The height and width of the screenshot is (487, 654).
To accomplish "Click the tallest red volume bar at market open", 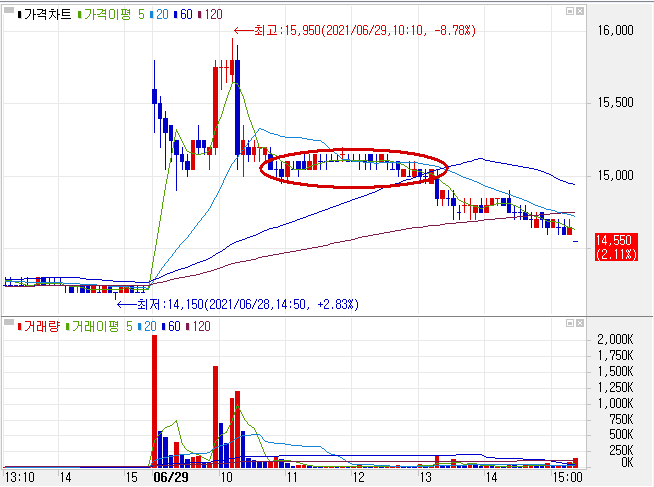I will [x=154, y=401].
